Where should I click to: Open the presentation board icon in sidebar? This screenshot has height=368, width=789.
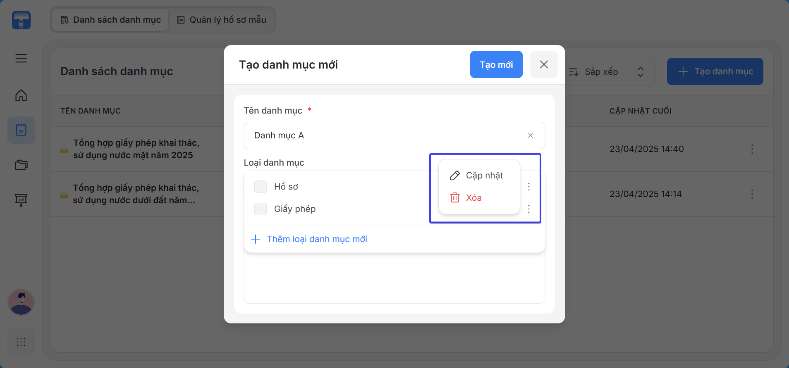(21, 200)
